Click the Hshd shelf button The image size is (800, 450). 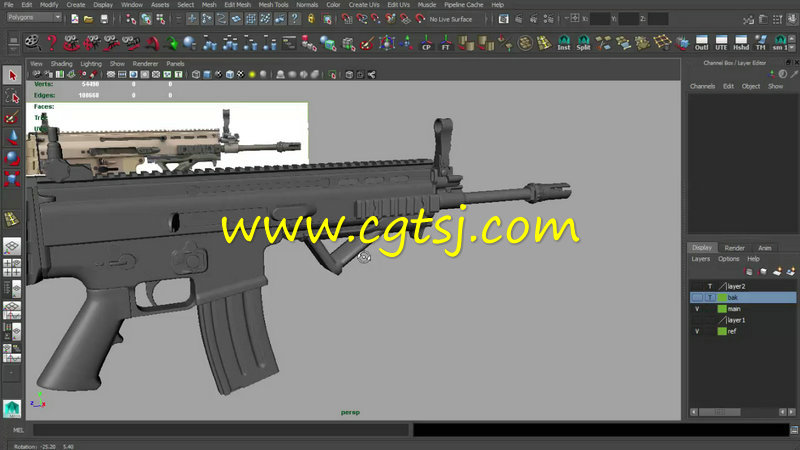click(x=741, y=43)
